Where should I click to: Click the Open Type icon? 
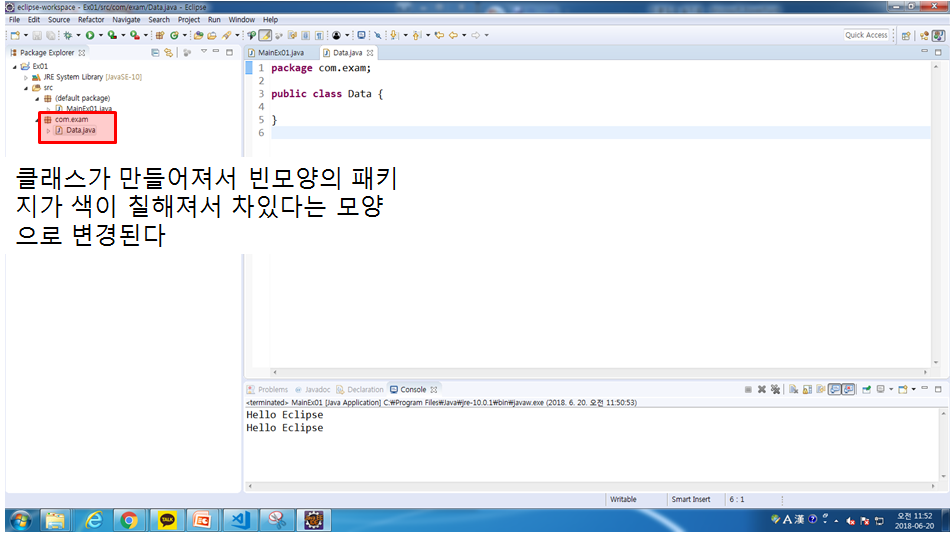coord(198,35)
